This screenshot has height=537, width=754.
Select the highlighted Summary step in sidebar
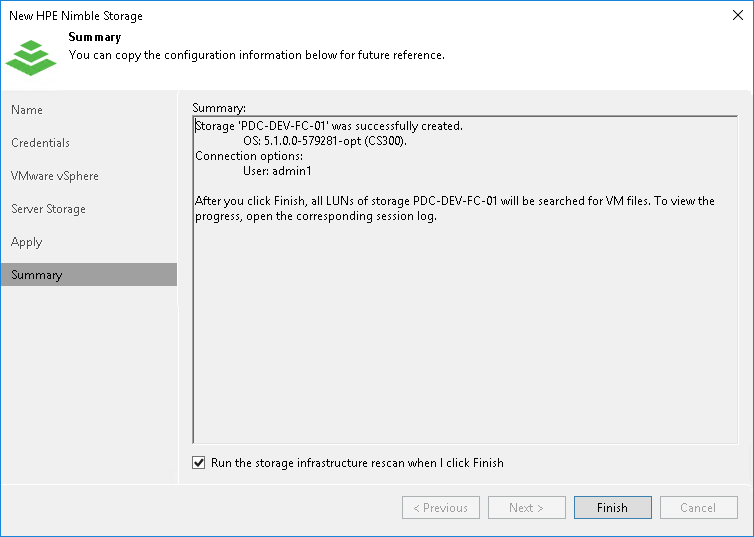(37, 275)
